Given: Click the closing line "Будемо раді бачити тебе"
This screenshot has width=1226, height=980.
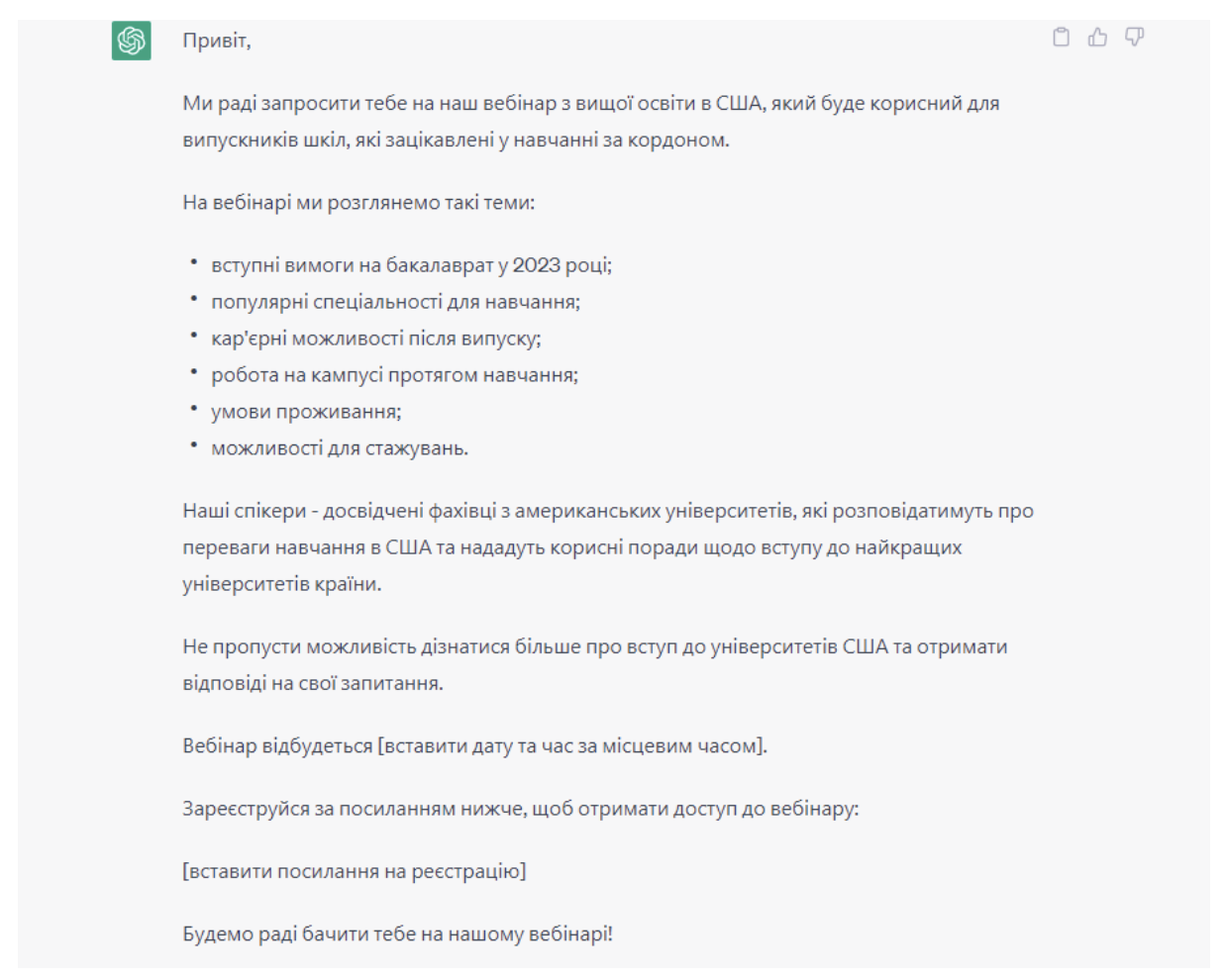Looking at the screenshot, I should coord(397,933).
